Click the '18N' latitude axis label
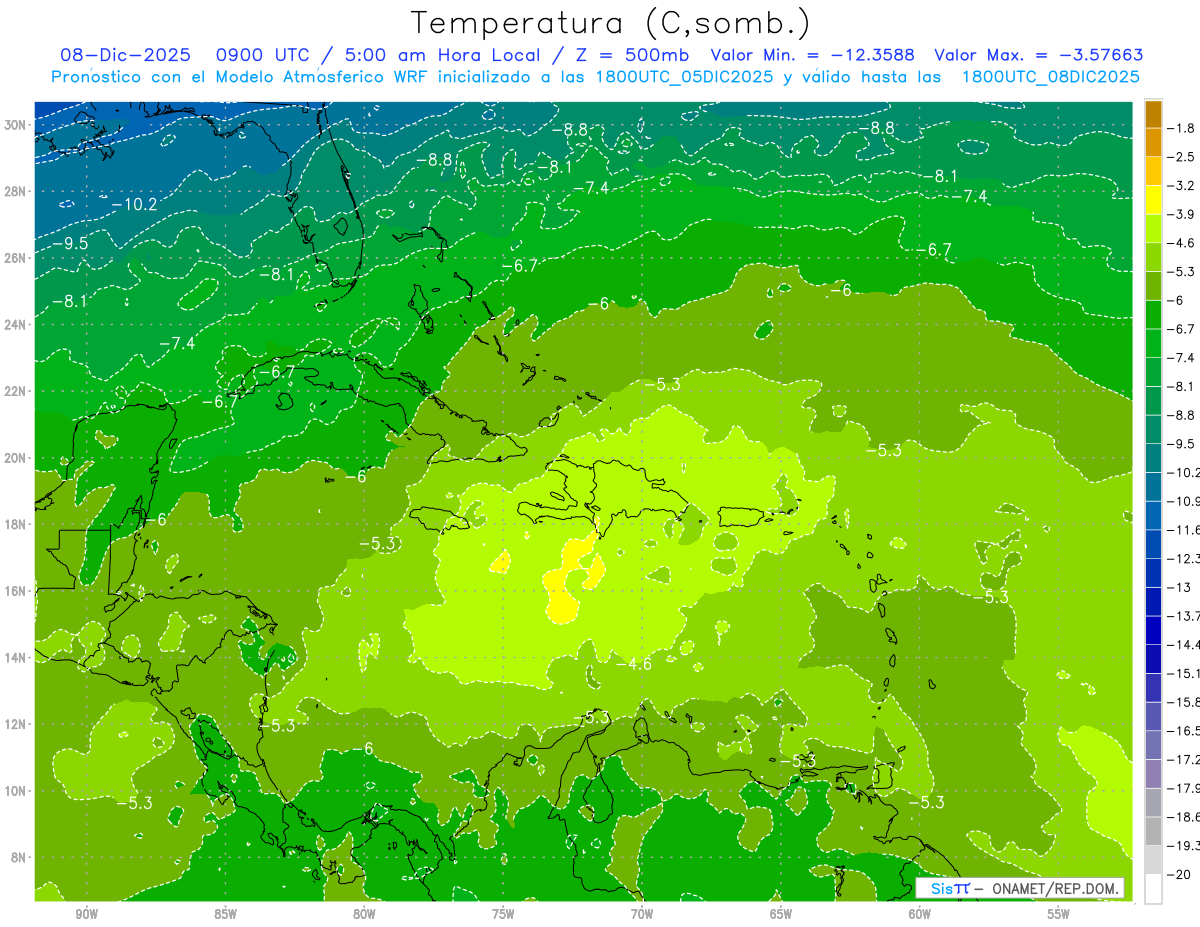Image resolution: width=1200 pixels, height=927 pixels. tap(15, 524)
